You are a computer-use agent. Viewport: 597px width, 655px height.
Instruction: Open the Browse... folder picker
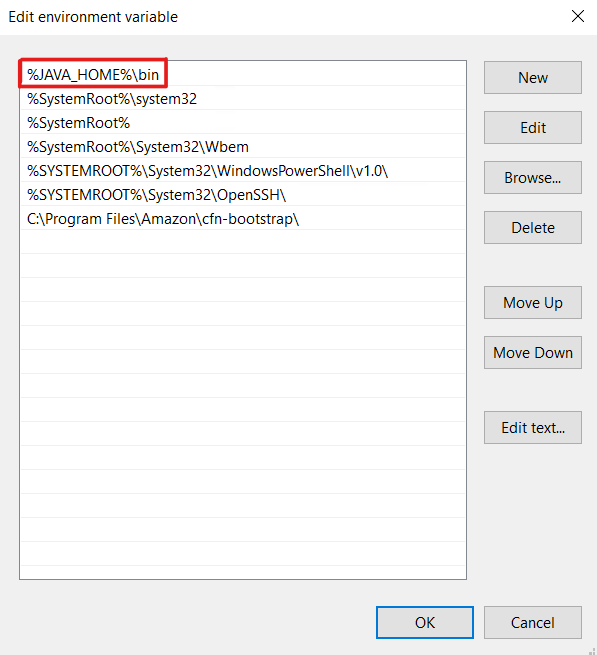[533, 178]
